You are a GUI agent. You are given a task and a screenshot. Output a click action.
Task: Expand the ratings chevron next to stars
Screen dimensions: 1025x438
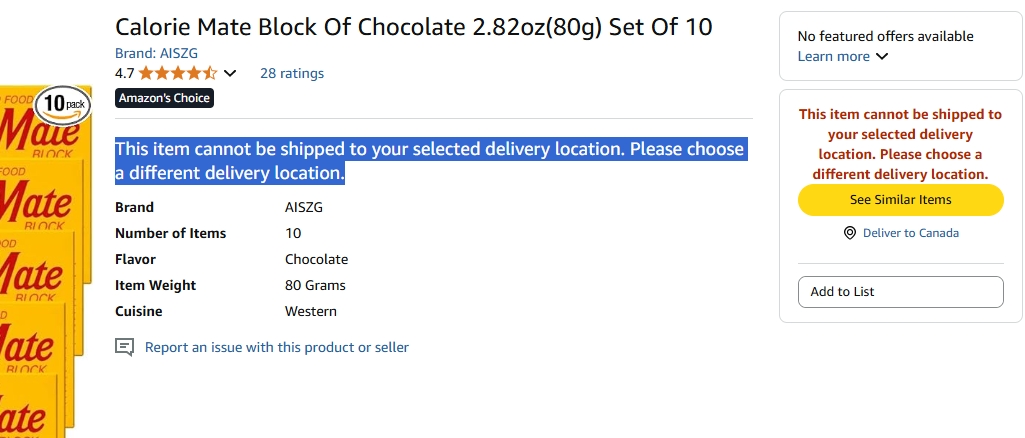pos(230,73)
